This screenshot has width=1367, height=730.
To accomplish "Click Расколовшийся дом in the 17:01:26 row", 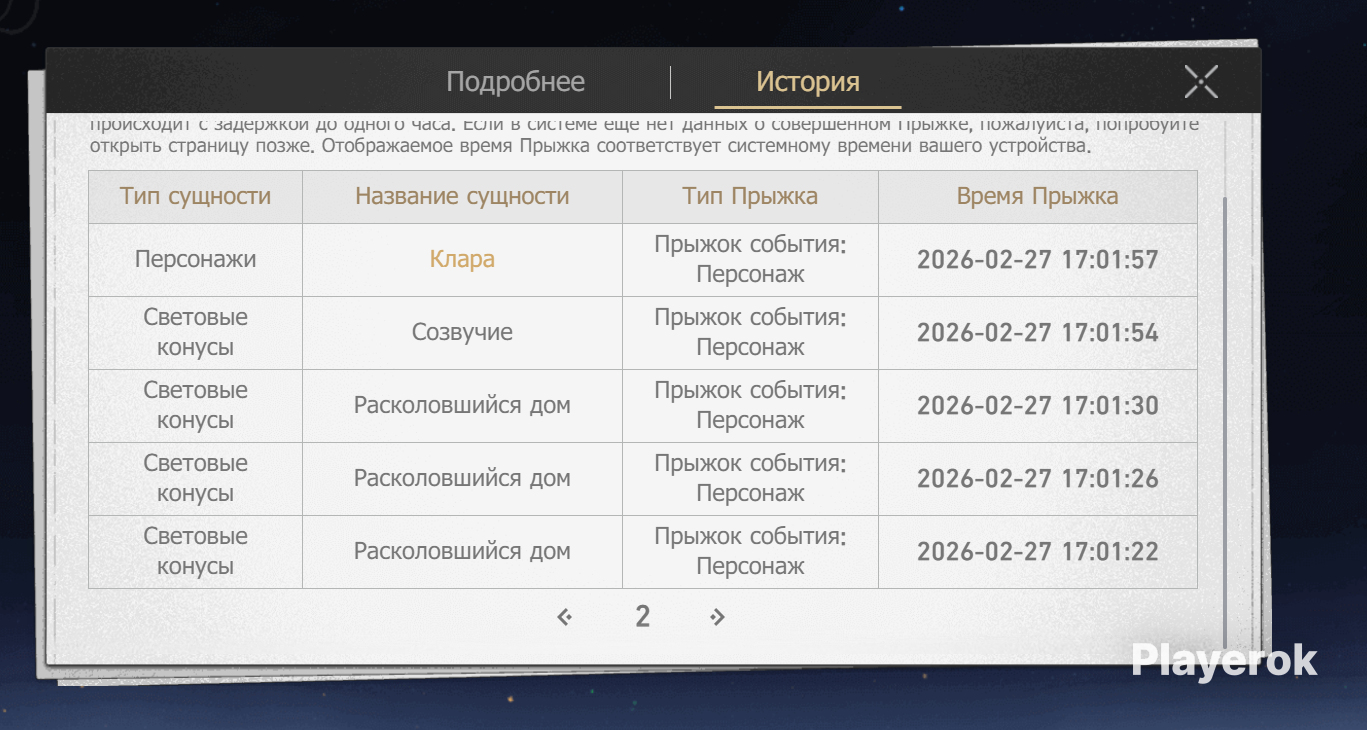I will point(462,478).
